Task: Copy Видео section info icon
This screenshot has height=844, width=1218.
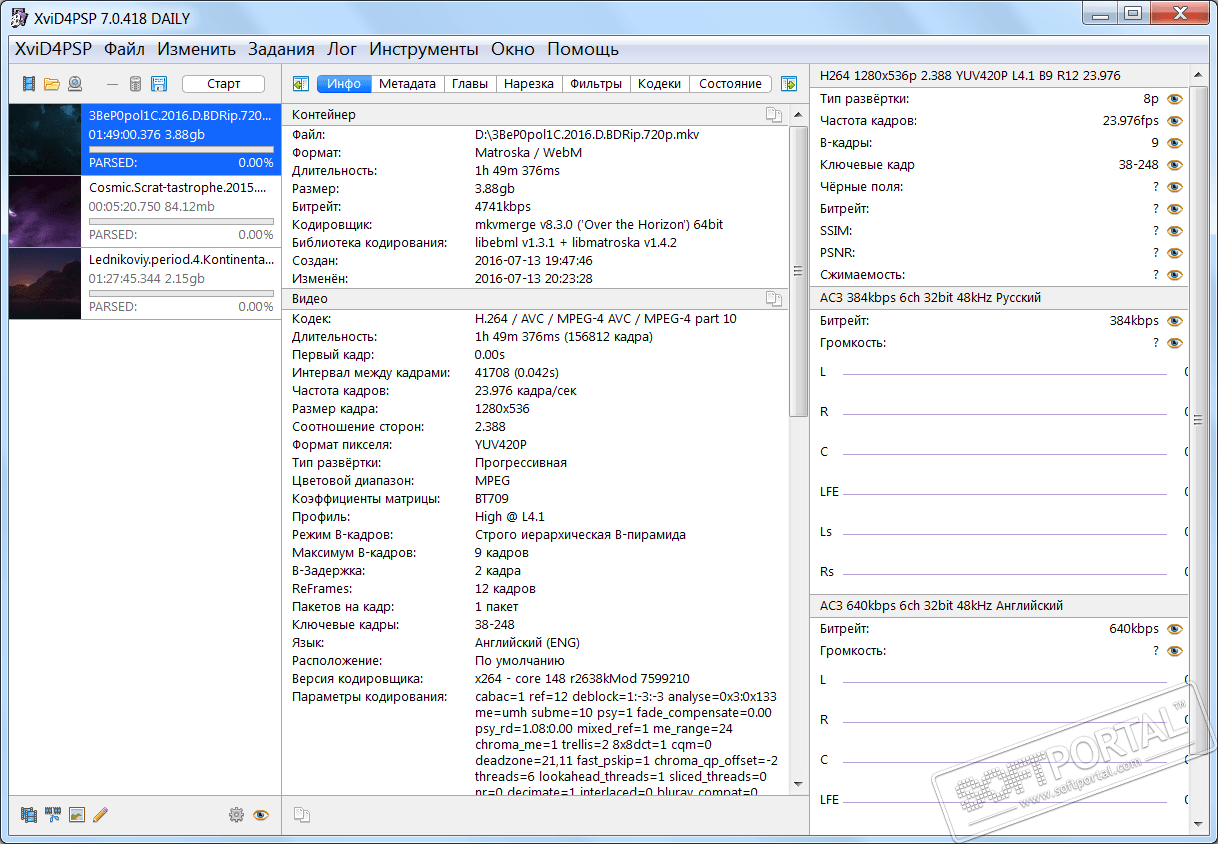Action: click(x=773, y=299)
